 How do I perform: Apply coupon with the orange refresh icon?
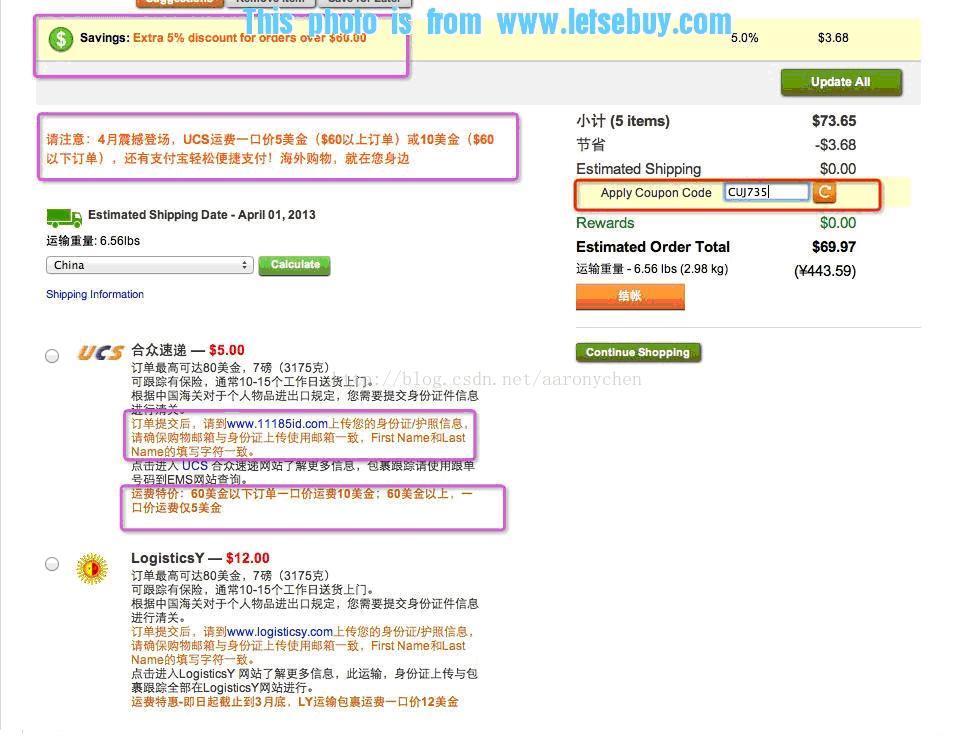[x=824, y=192]
